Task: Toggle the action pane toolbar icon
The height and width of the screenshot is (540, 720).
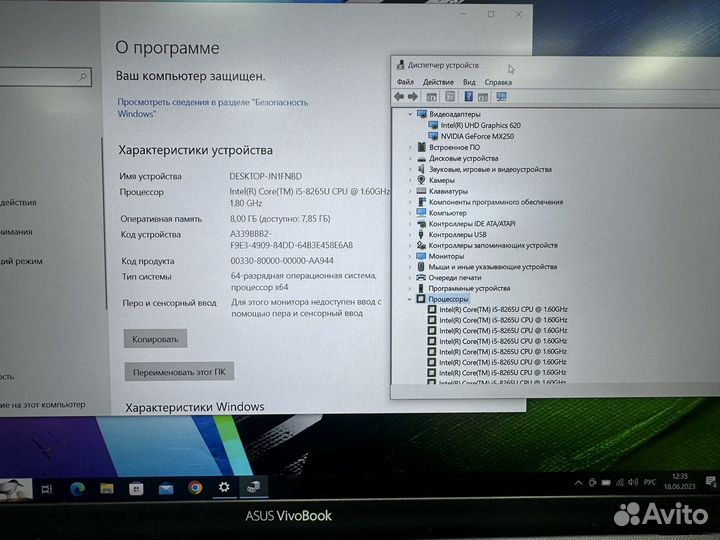Action: tap(483, 97)
